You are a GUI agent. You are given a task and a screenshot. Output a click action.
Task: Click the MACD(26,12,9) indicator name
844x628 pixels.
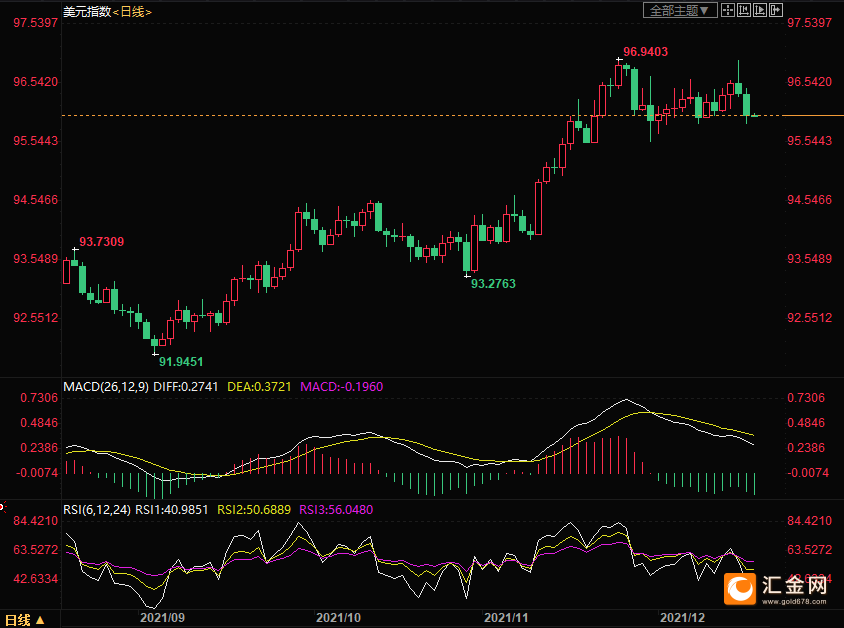[106, 386]
